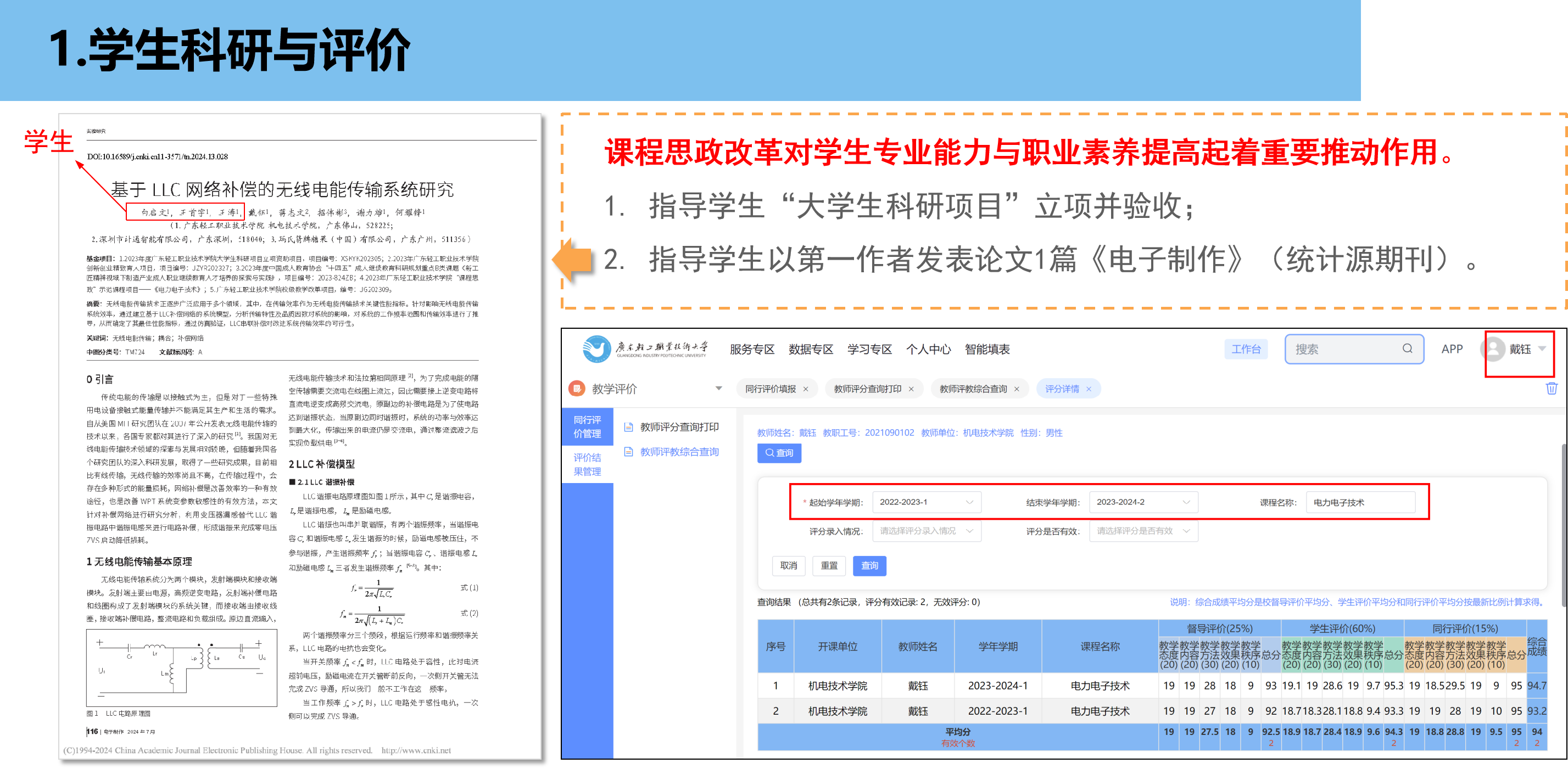Click the university logo emblem
1568x769 pixels.
tap(596, 349)
